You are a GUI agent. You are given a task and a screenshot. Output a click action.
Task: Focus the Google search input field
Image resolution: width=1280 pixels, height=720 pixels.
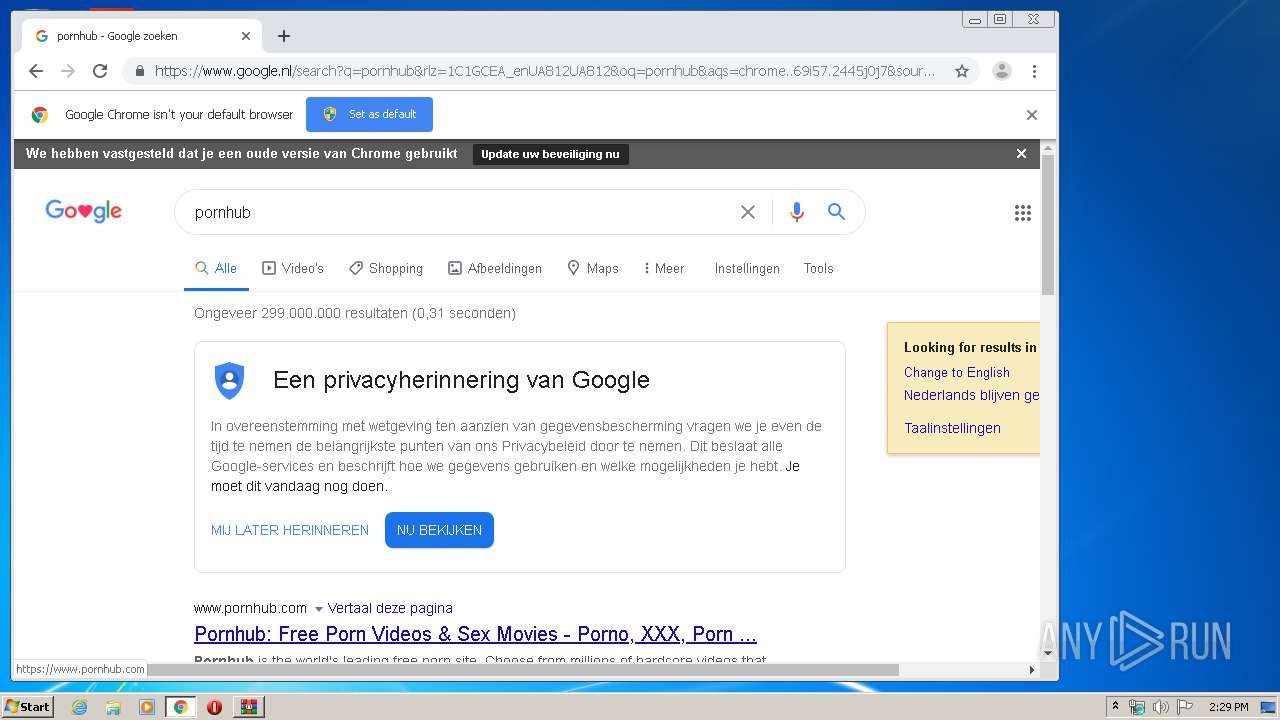(460, 212)
